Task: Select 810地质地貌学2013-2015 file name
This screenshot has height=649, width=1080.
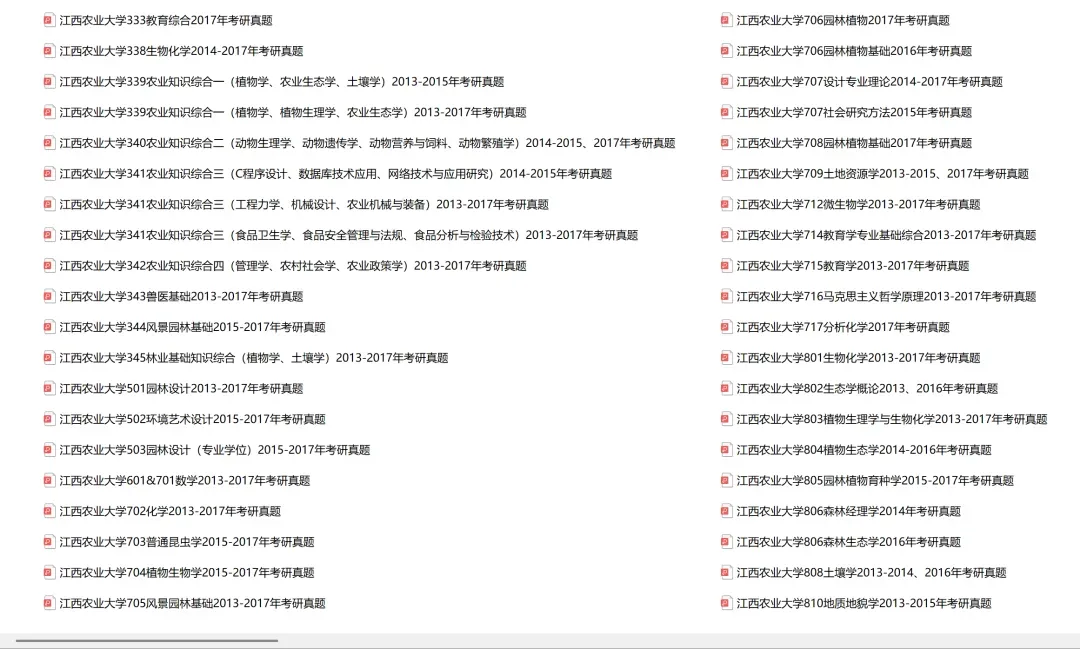Action: [x=864, y=603]
